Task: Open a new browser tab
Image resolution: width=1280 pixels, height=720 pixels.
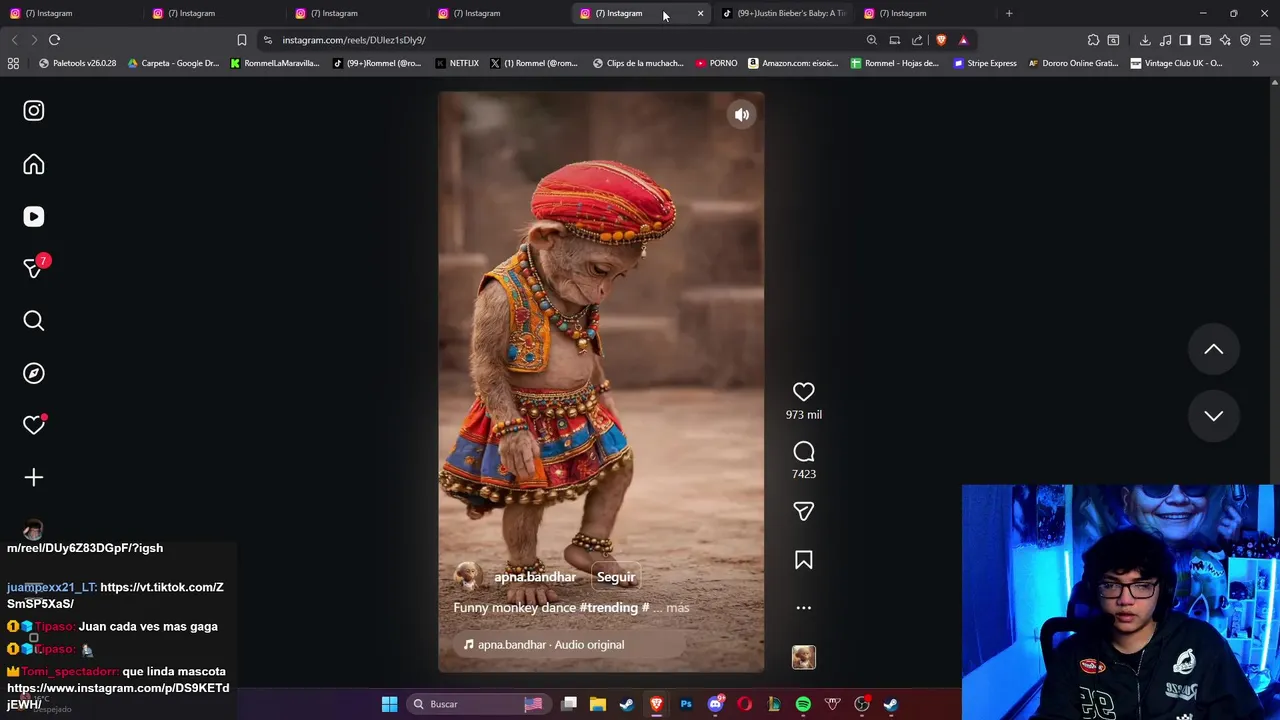Action: [1009, 13]
